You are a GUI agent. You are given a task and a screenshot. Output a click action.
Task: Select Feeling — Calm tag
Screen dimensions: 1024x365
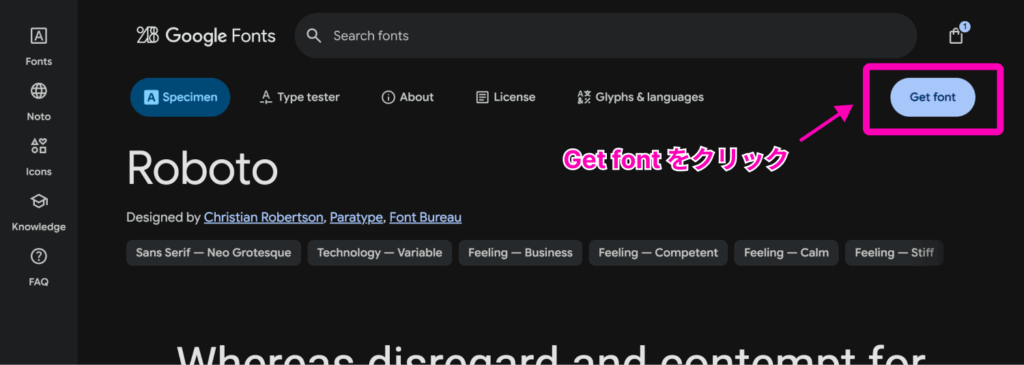click(x=786, y=253)
